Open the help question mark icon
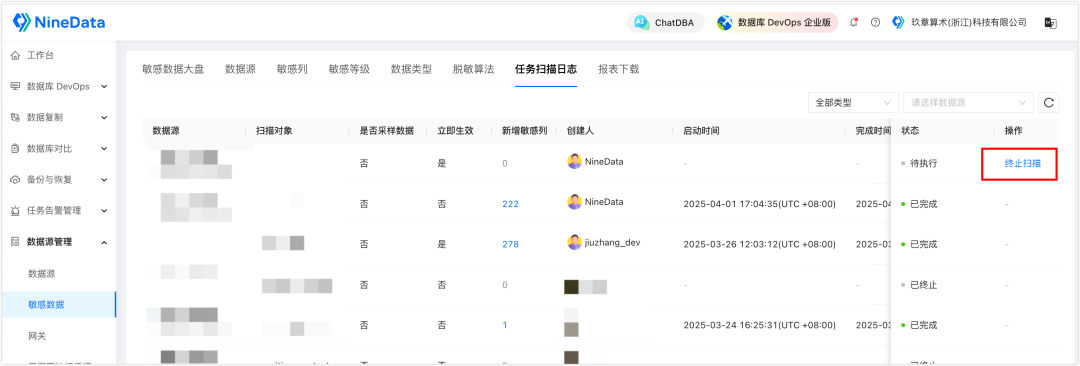Viewport: 1080px width, 366px height. (875, 23)
